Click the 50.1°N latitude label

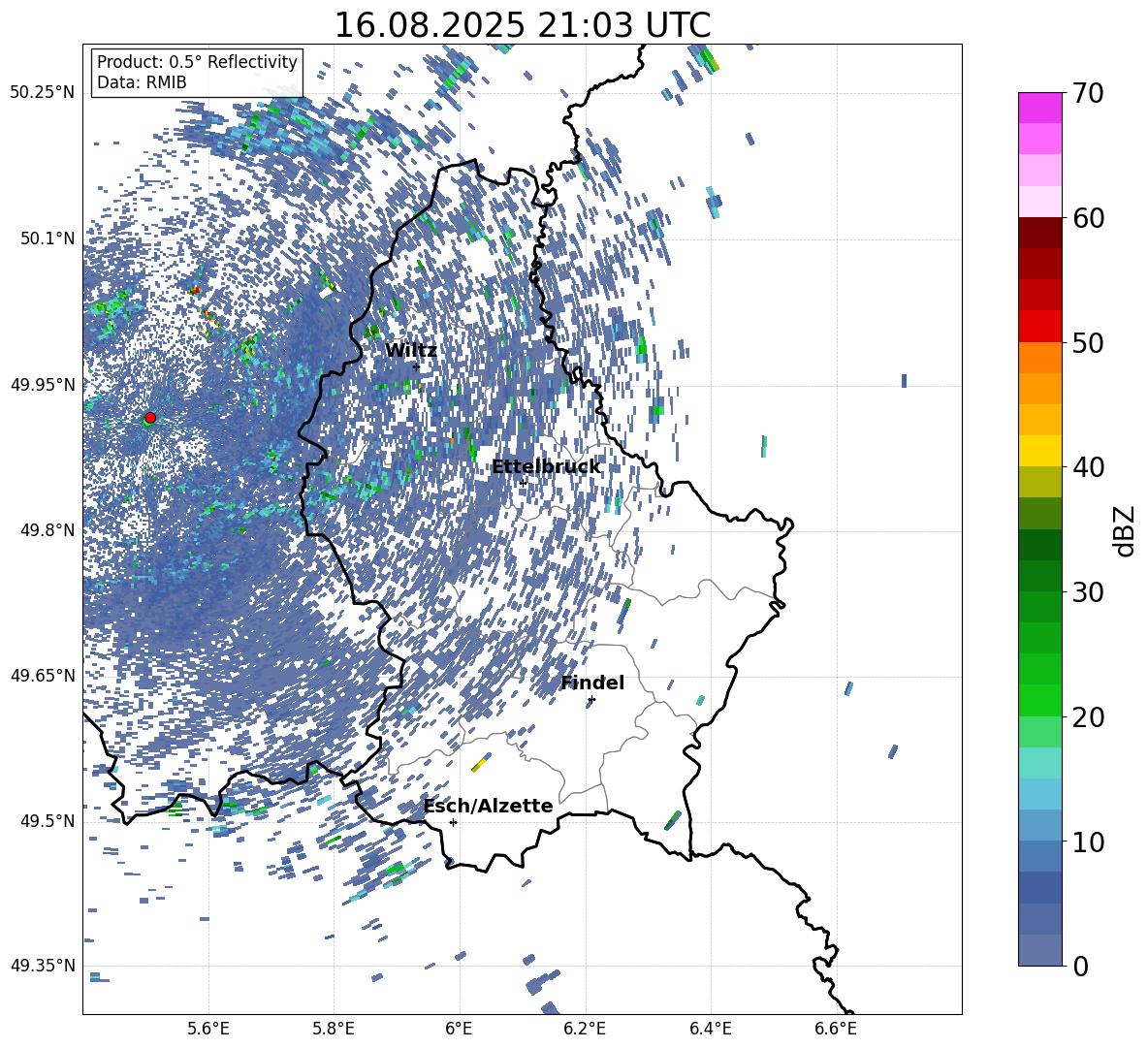coord(48,238)
